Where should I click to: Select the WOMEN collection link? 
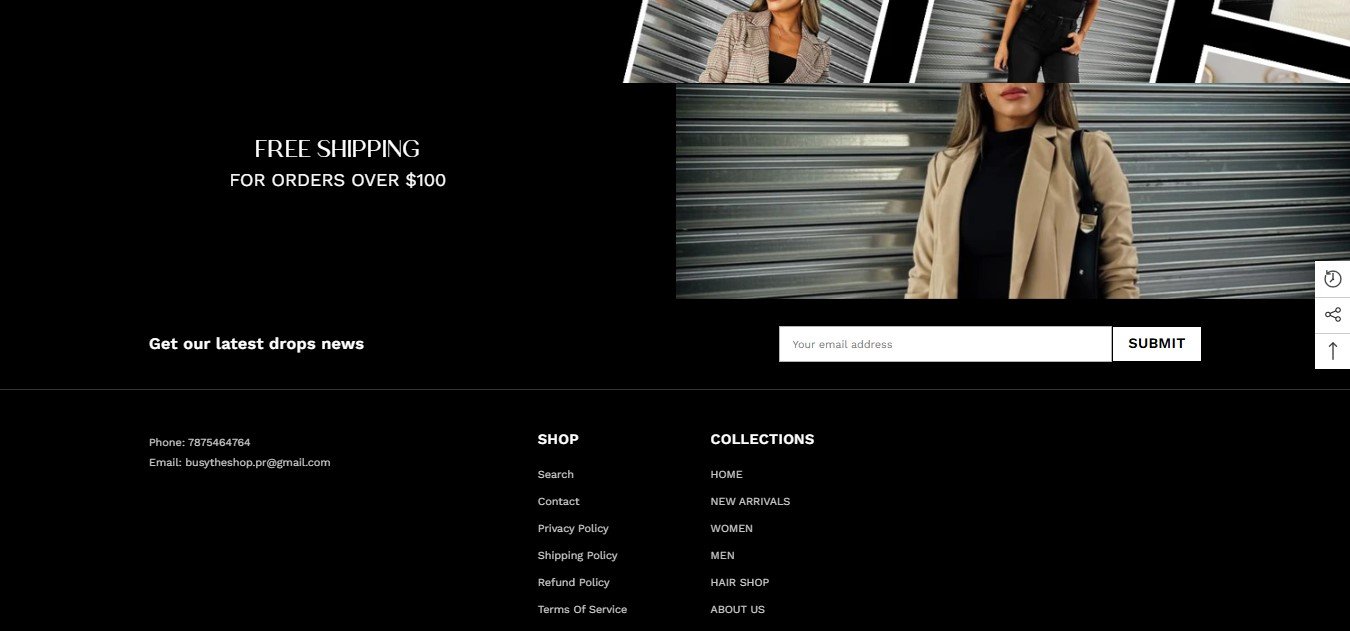pos(732,529)
